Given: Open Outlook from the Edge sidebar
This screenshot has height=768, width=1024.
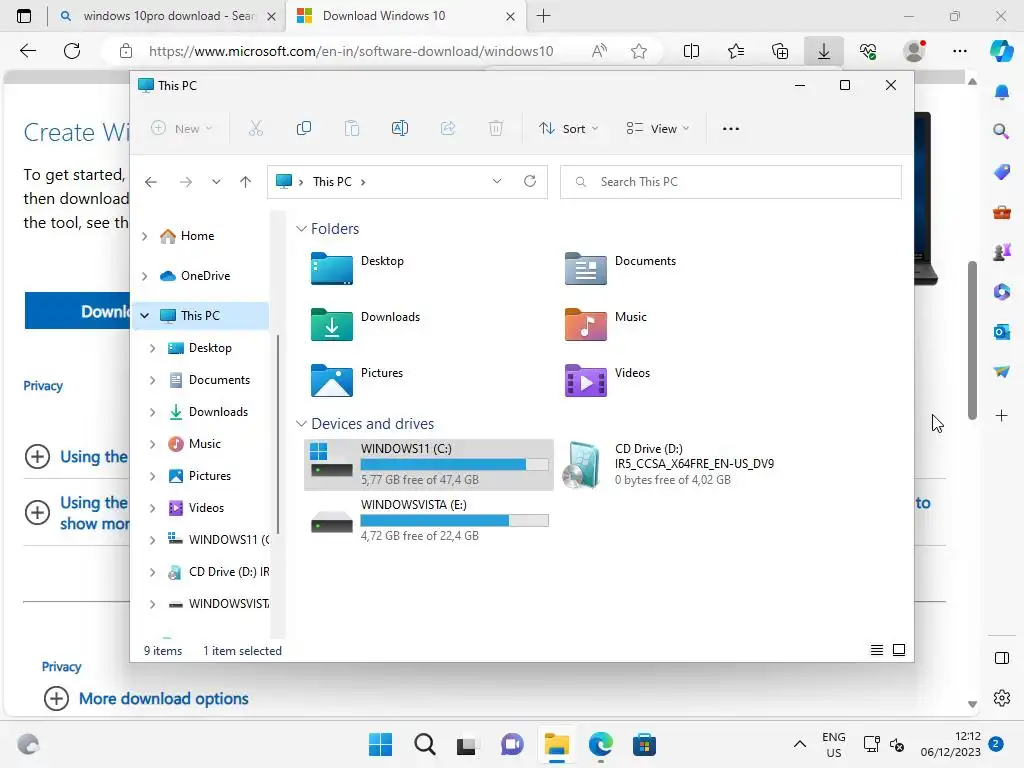Looking at the screenshot, I should coord(1002,332).
